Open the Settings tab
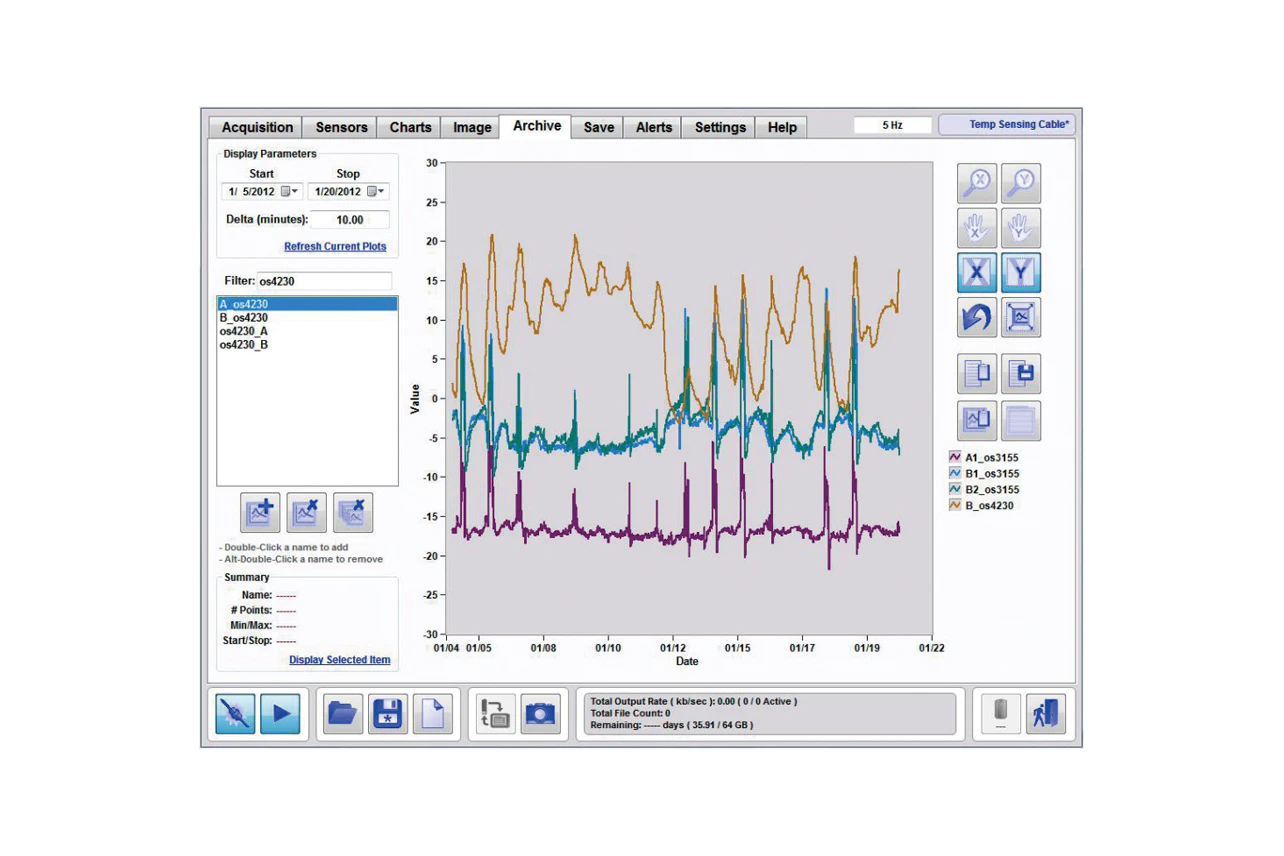Image resolution: width=1284 pixels, height=856 pixels. pos(720,127)
